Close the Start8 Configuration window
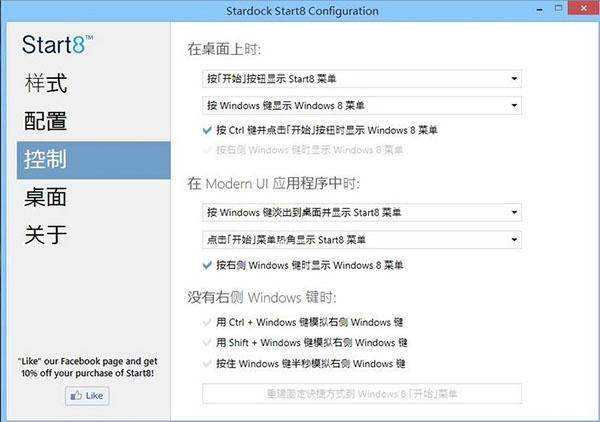The height and width of the screenshot is (422, 600). click(x=583, y=8)
